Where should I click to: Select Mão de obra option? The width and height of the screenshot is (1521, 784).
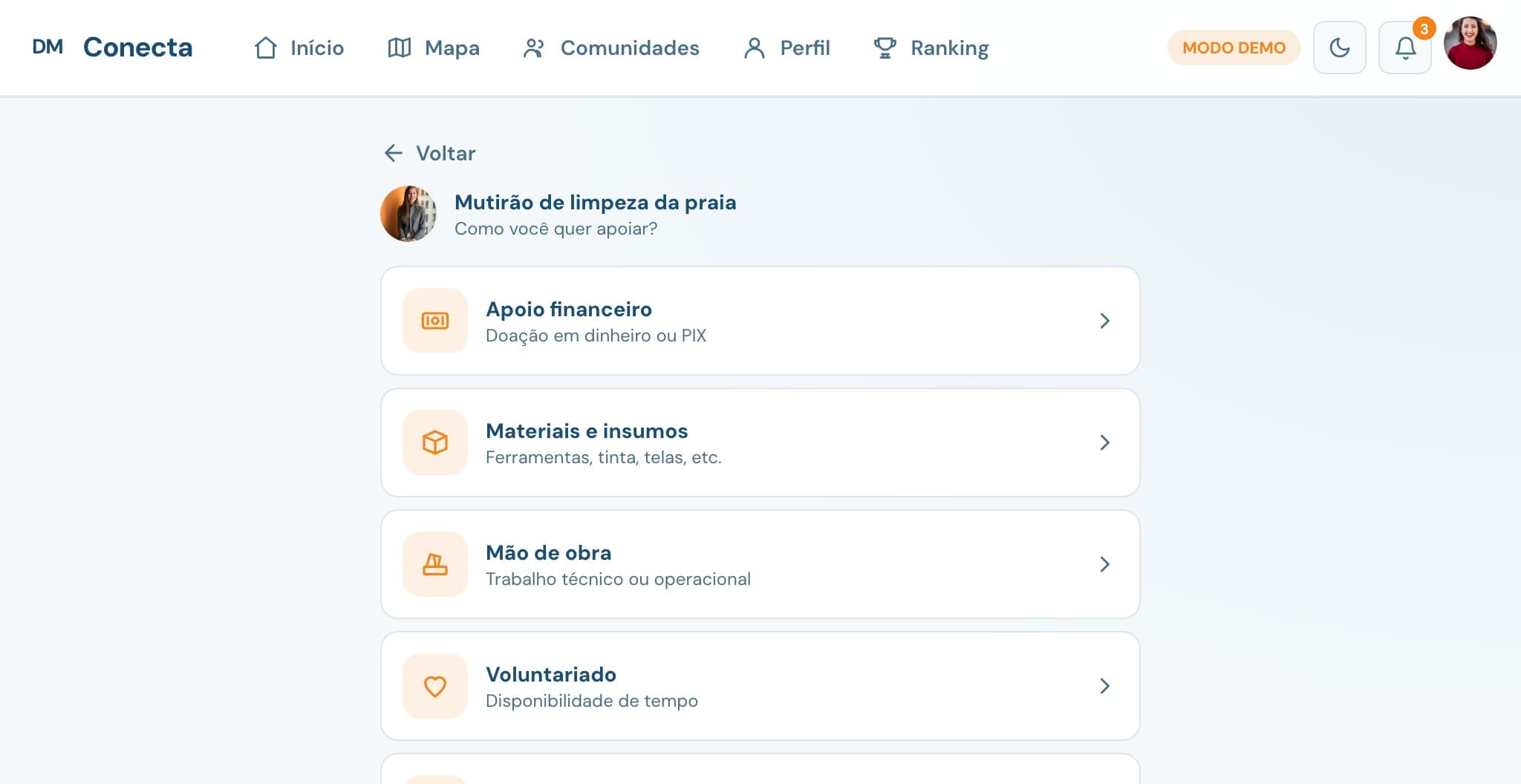pos(760,564)
